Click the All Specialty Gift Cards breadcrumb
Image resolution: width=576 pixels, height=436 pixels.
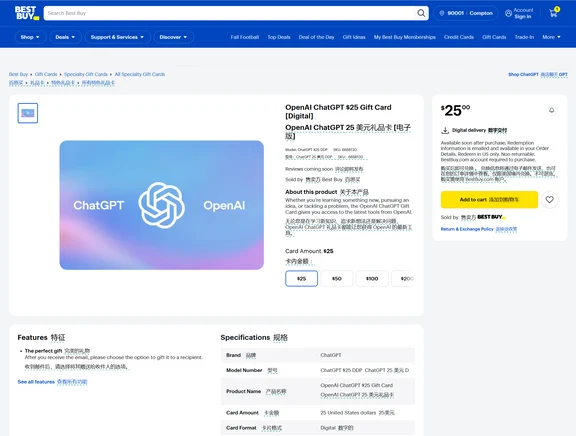(x=140, y=74)
